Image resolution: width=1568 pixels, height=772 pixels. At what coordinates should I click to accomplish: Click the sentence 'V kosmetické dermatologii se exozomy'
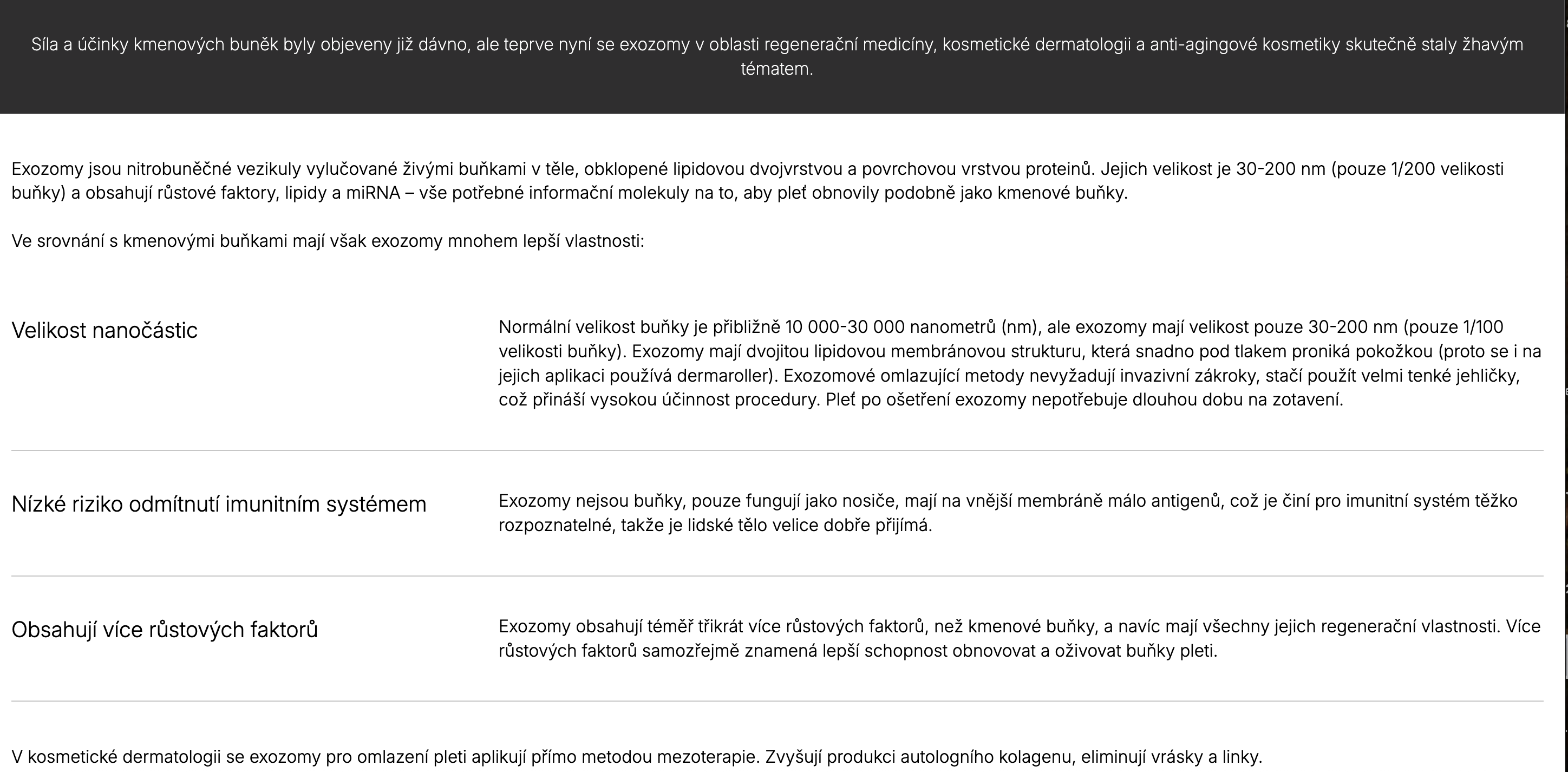click(637, 757)
